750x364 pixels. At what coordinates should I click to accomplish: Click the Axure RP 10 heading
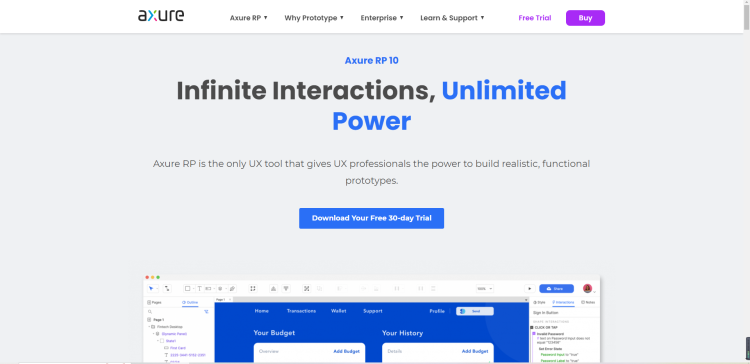[x=371, y=60]
